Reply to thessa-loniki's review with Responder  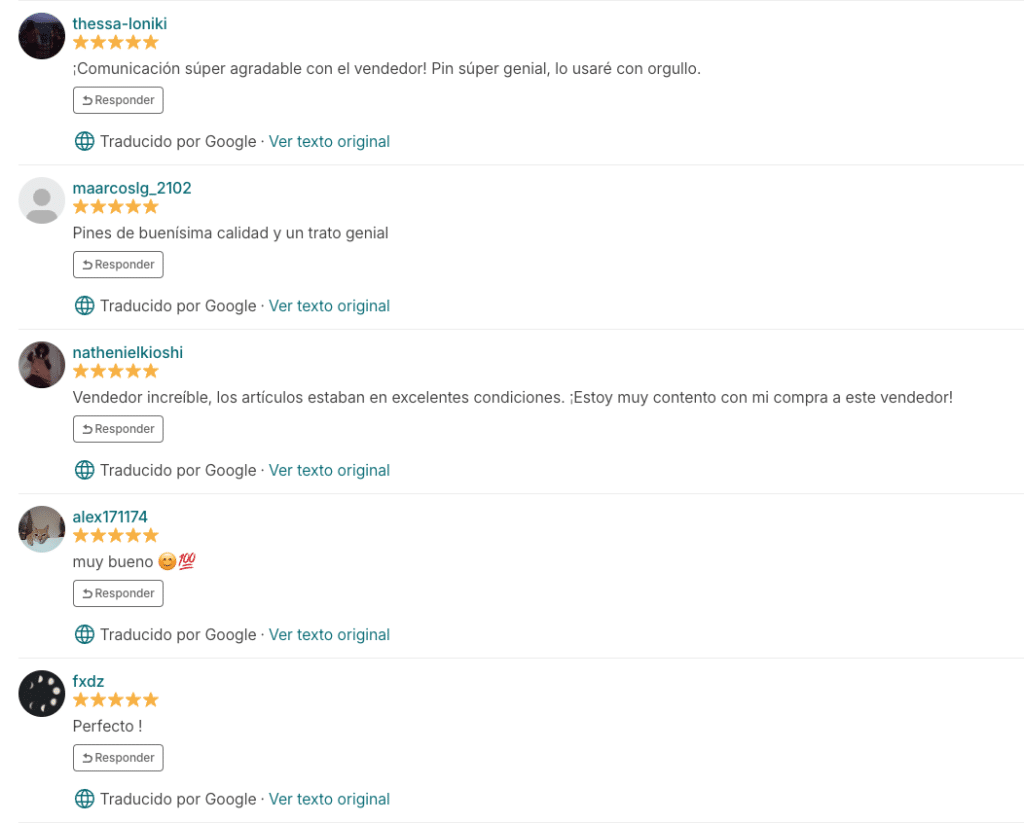(x=118, y=100)
